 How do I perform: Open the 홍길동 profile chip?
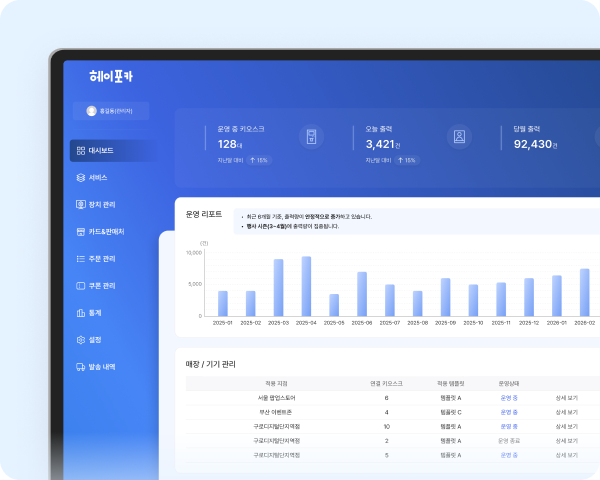pos(111,111)
